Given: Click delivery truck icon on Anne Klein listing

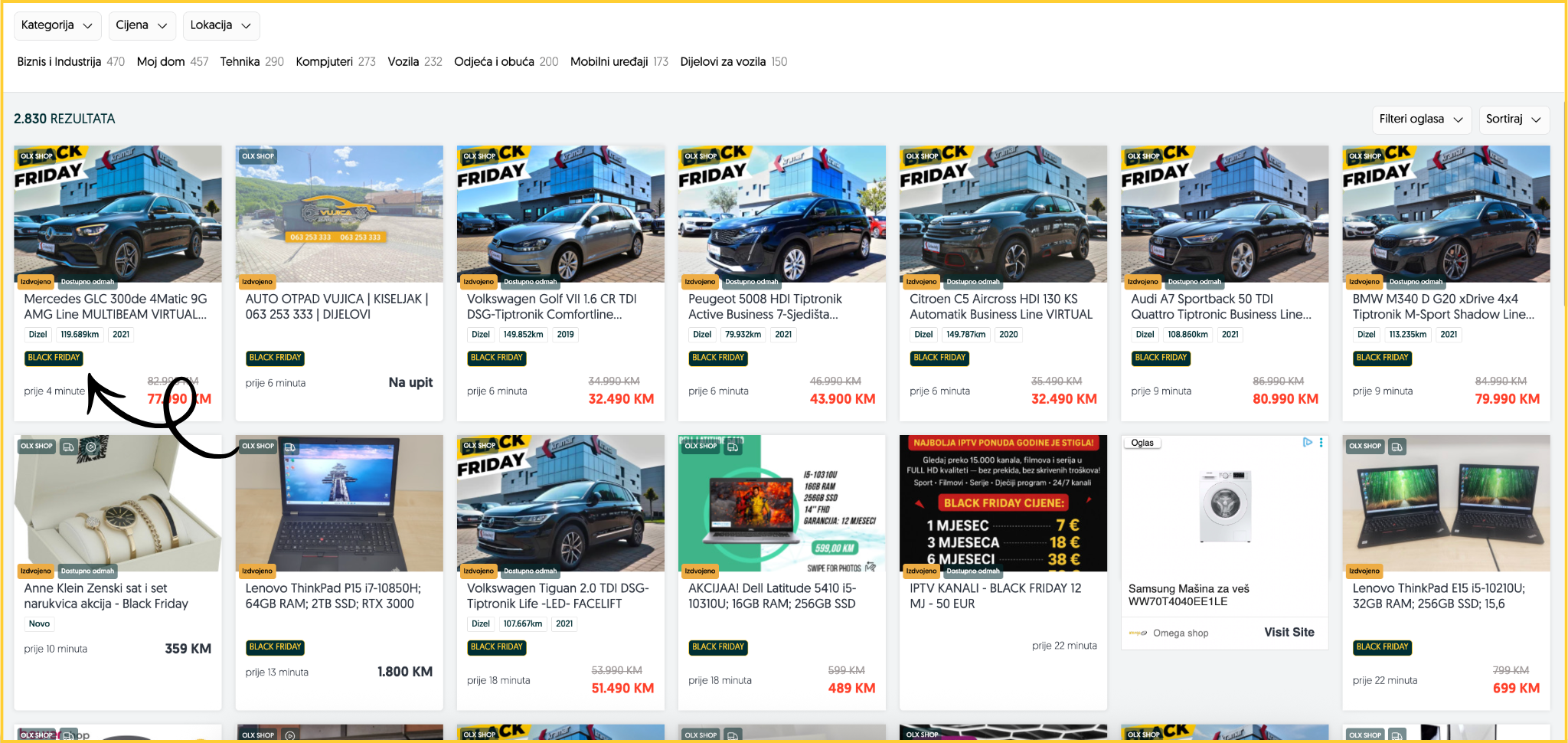Looking at the screenshot, I should coord(68,447).
